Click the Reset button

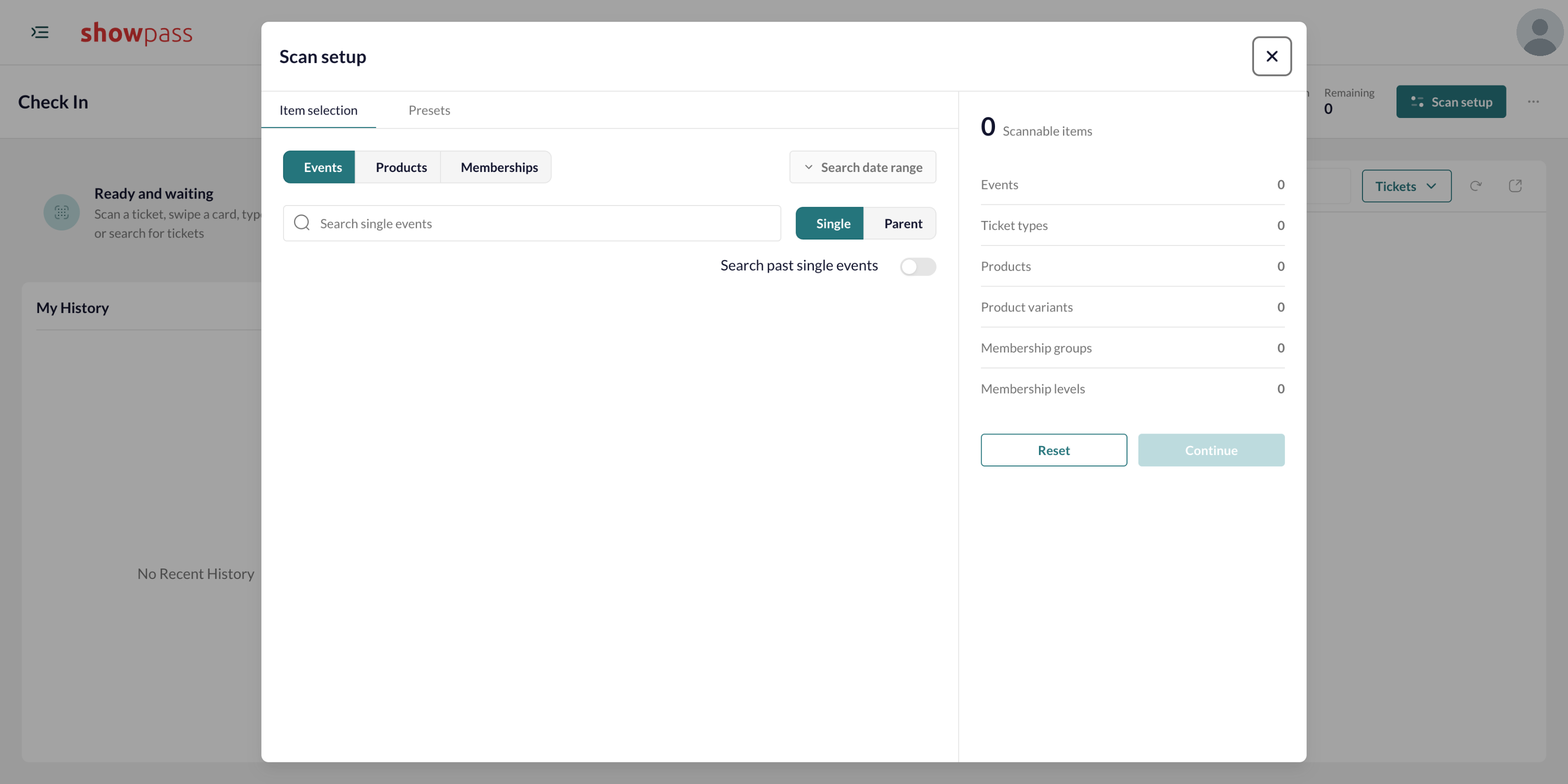(x=1053, y=450)
